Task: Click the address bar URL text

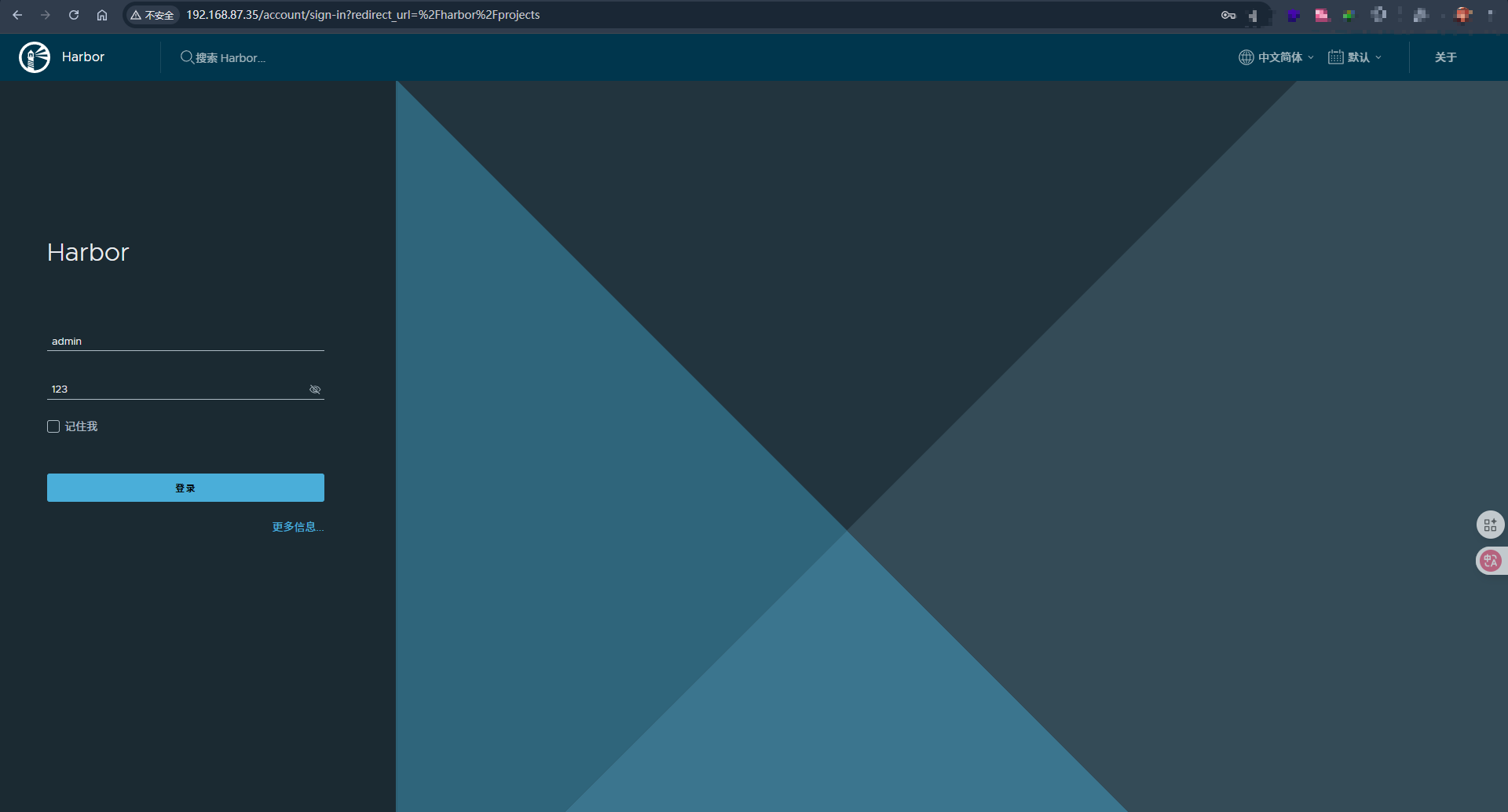Action: pos(363,15)
